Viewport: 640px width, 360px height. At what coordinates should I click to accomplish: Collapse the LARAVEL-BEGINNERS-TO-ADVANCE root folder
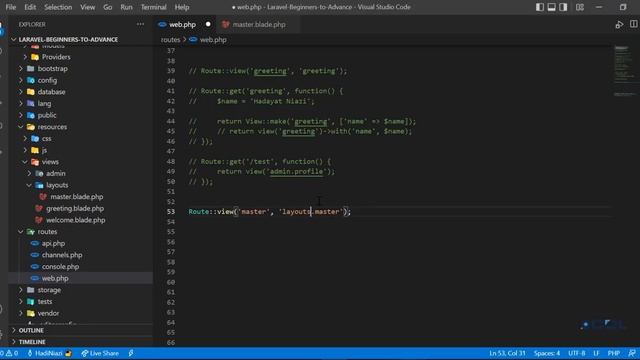pos(13,40)
